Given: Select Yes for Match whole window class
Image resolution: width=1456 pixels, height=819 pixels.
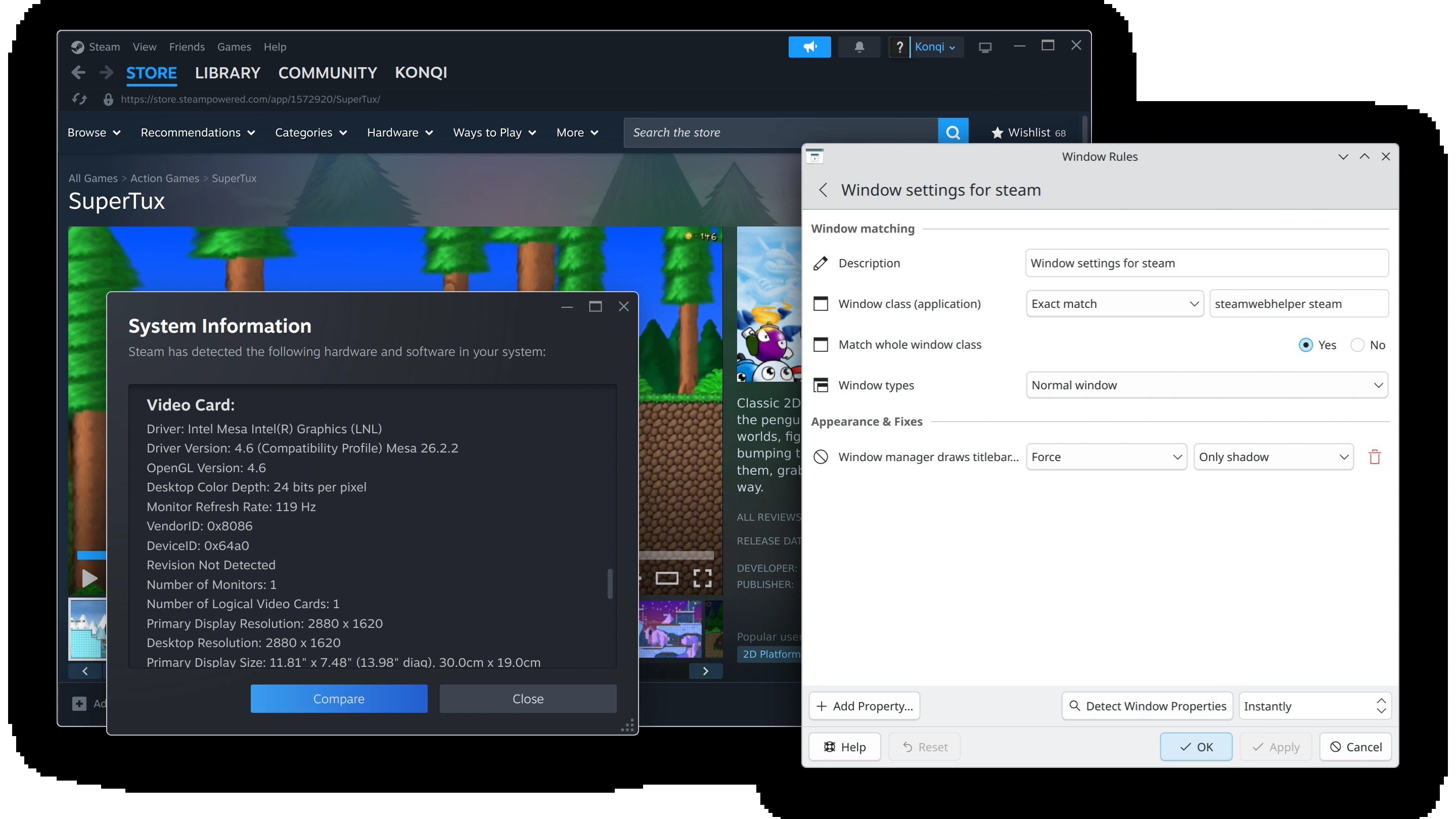Looking at the screenshot, I should pos(1317,345).
